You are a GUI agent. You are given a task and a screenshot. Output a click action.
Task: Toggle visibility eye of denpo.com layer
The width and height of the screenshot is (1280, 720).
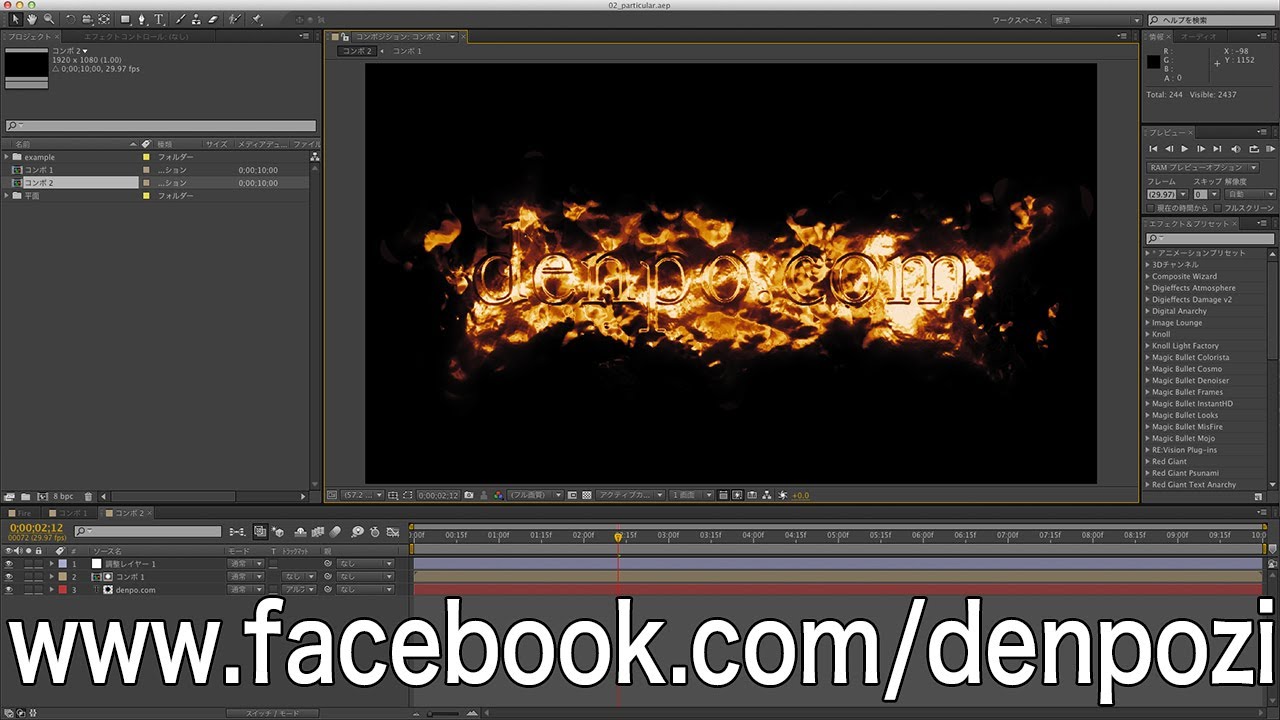pyautogui.click(x=9, y=590)
